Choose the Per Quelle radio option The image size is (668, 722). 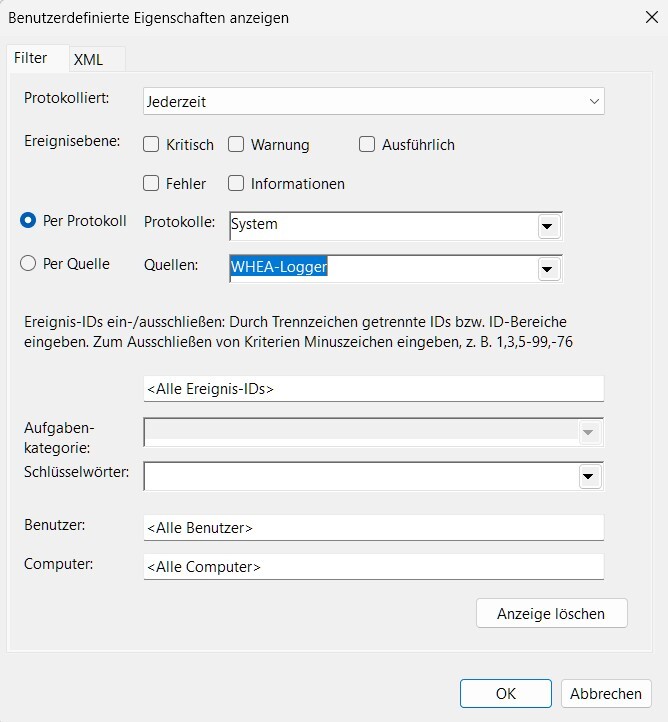click(28, 264)
